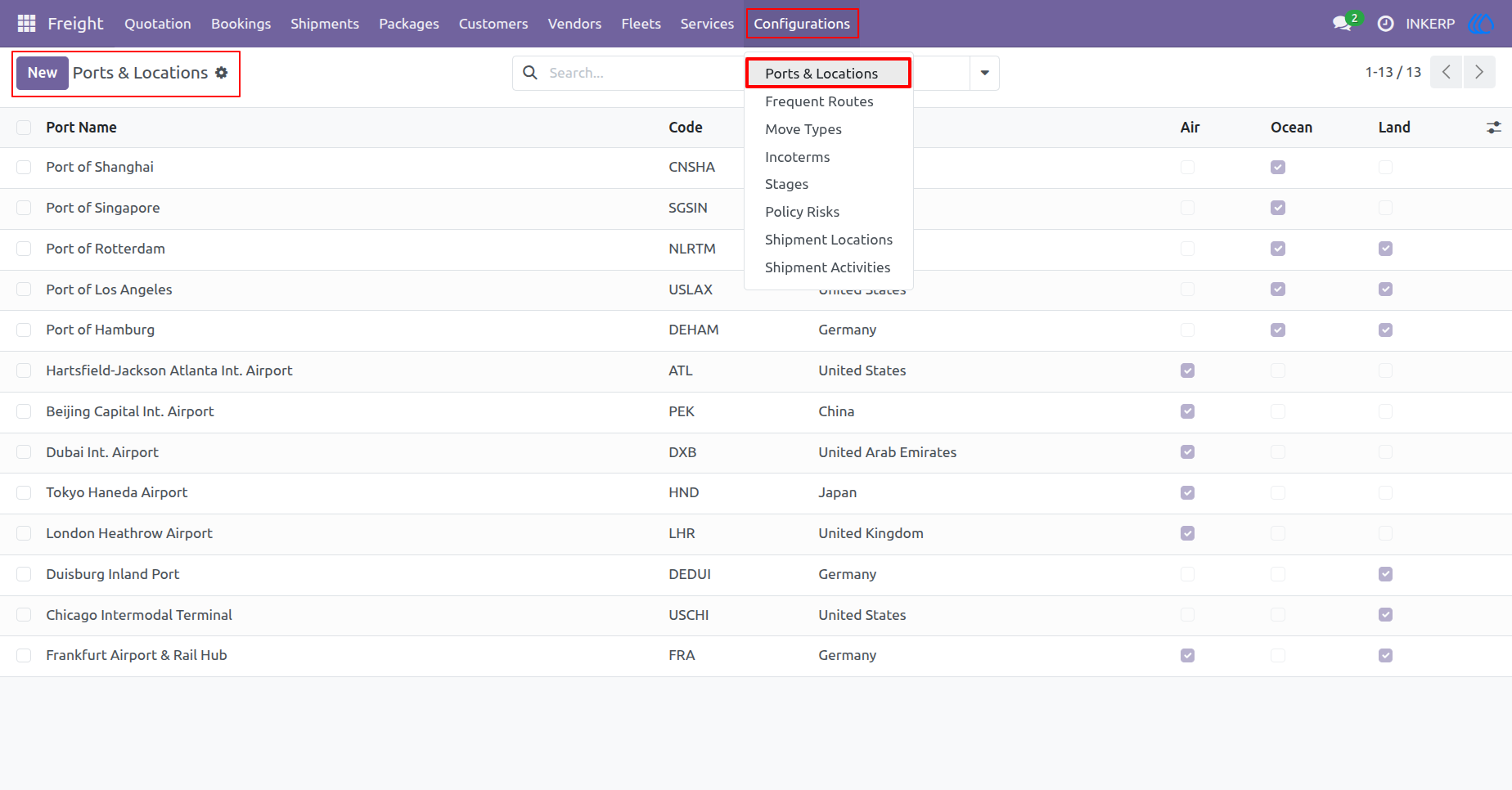Select Ports & Locations from dropdown
The height and width of the screenshot is (790, 1512).
[x=828, y=74]
